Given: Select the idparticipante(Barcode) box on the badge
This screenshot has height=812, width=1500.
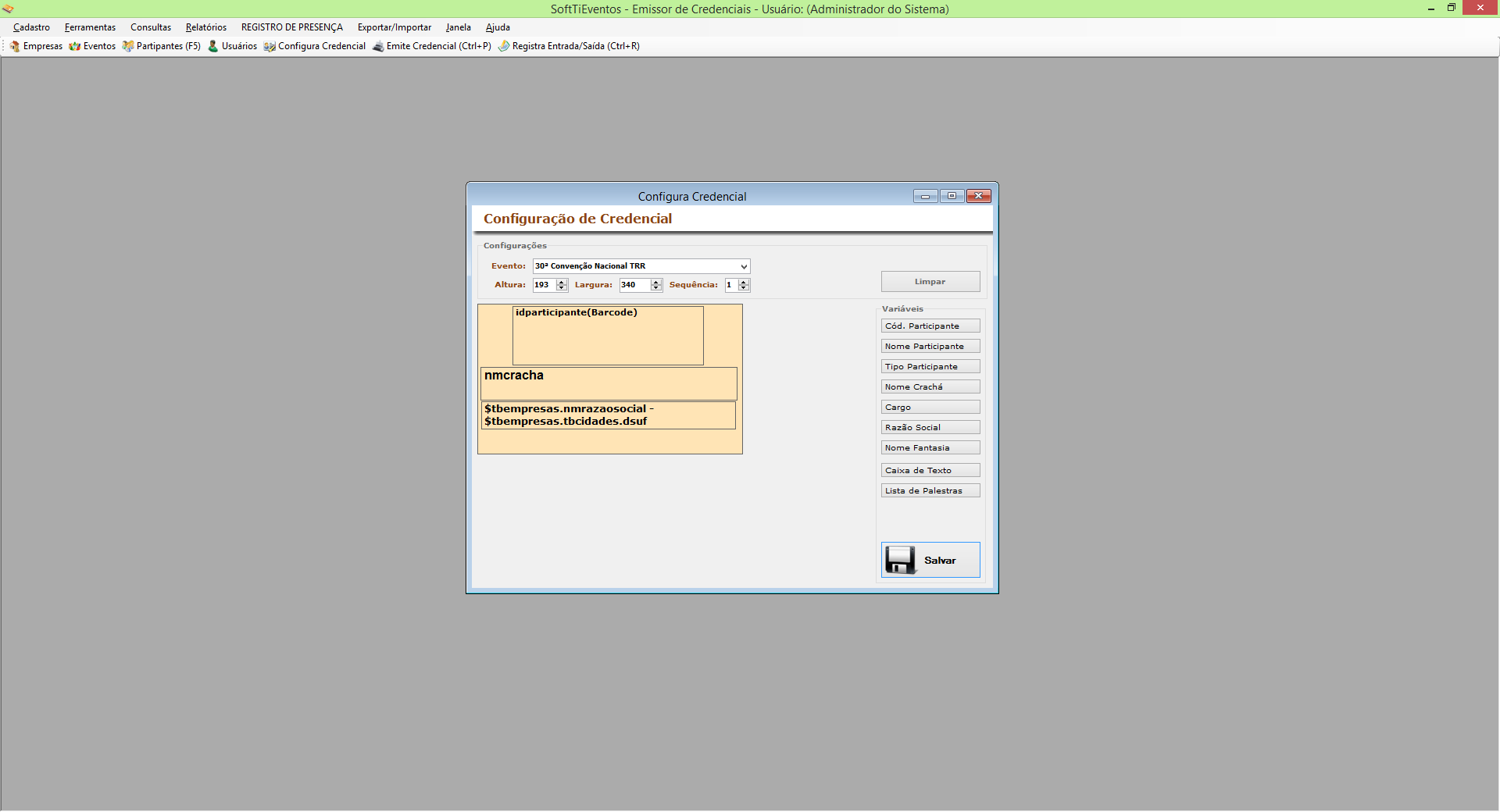Looking at the screenshot, I should point(608,336).
